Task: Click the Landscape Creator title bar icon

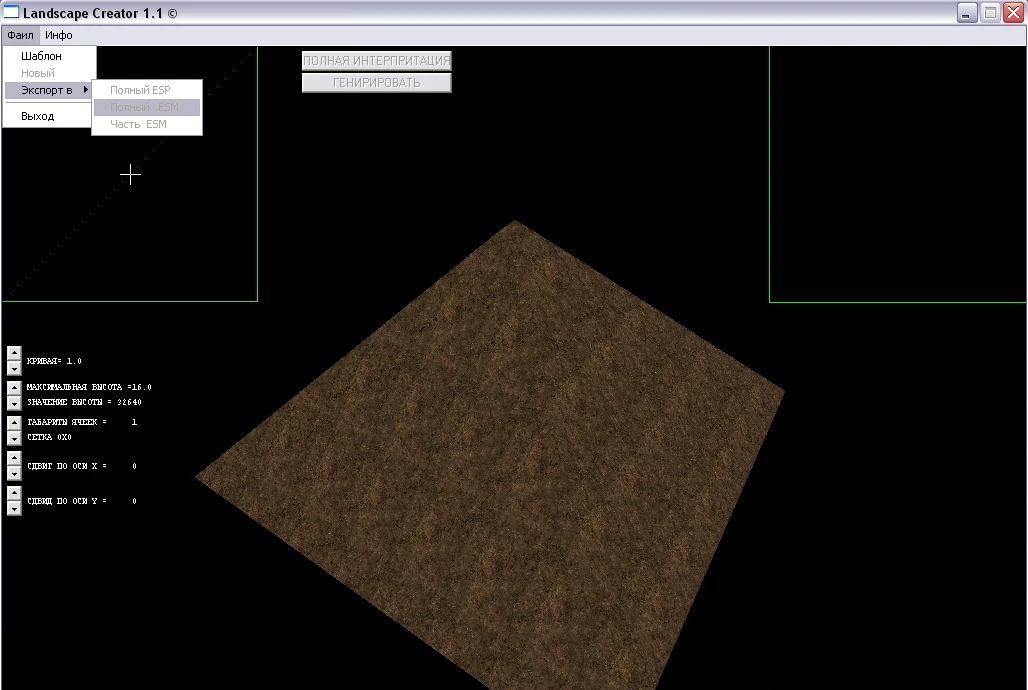Action: [10, 12]
